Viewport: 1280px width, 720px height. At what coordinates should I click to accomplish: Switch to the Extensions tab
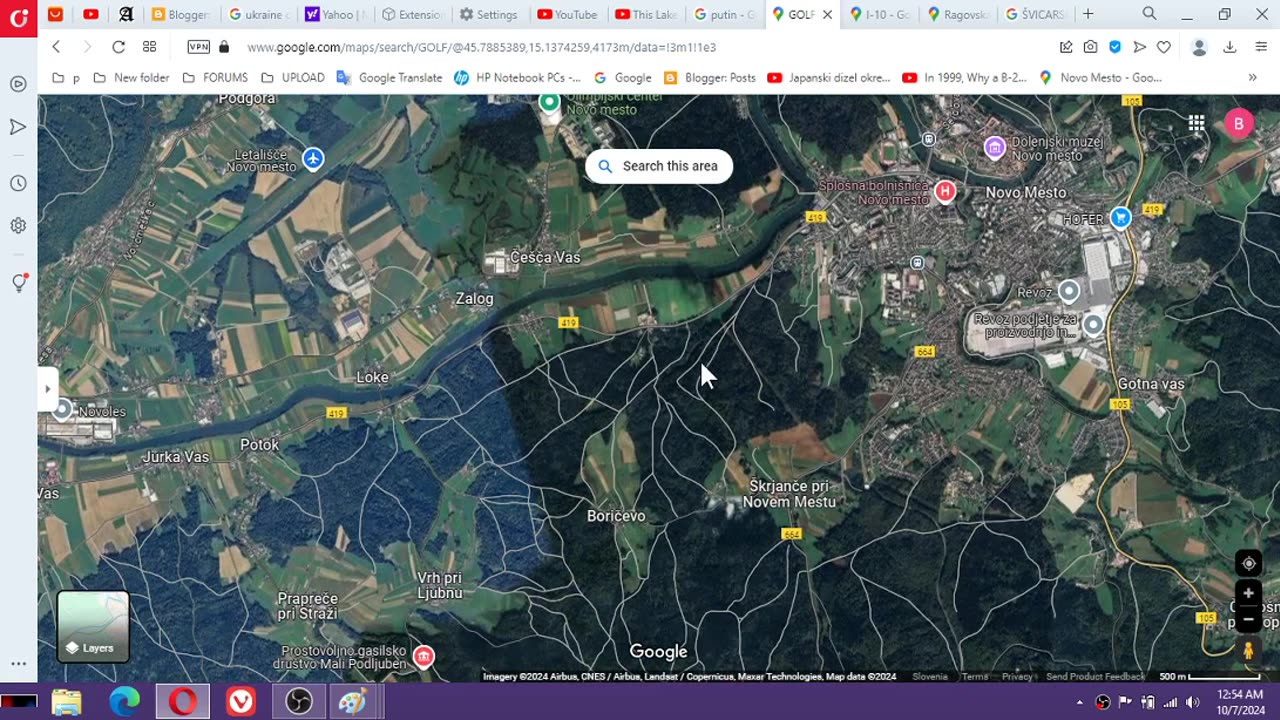click(x=411, y=14)
